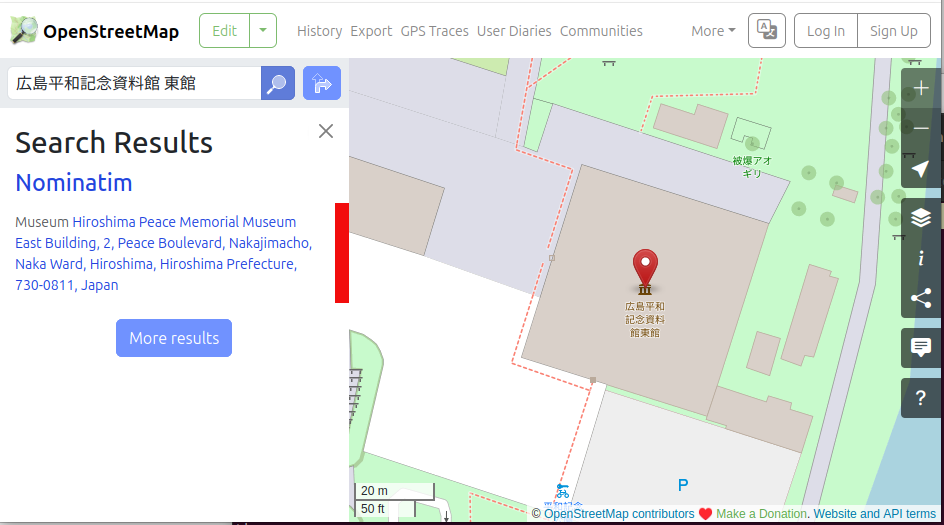Open the Export menu item

click(x=371, y=31)
